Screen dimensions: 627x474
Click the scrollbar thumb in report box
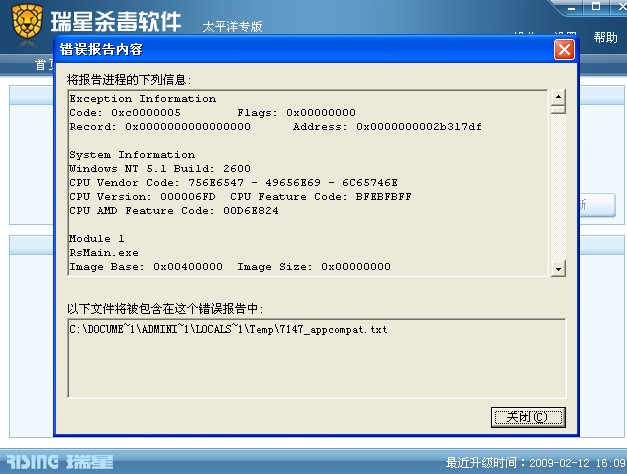(558, 109)
